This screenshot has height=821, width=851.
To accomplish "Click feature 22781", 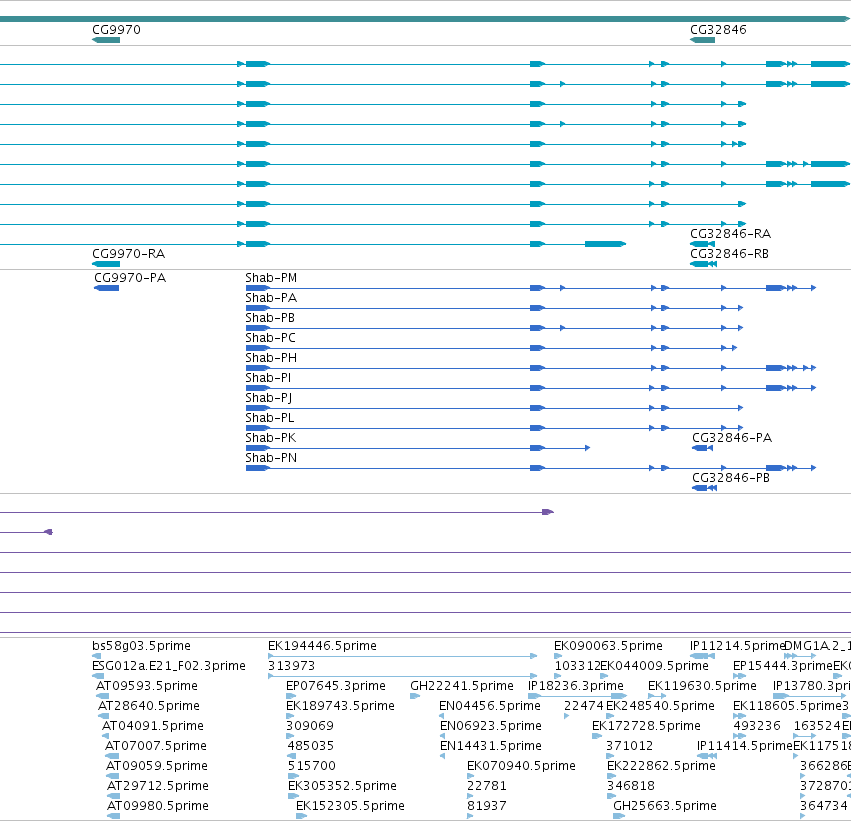I will pyautogui.click(x=487, y=786).
